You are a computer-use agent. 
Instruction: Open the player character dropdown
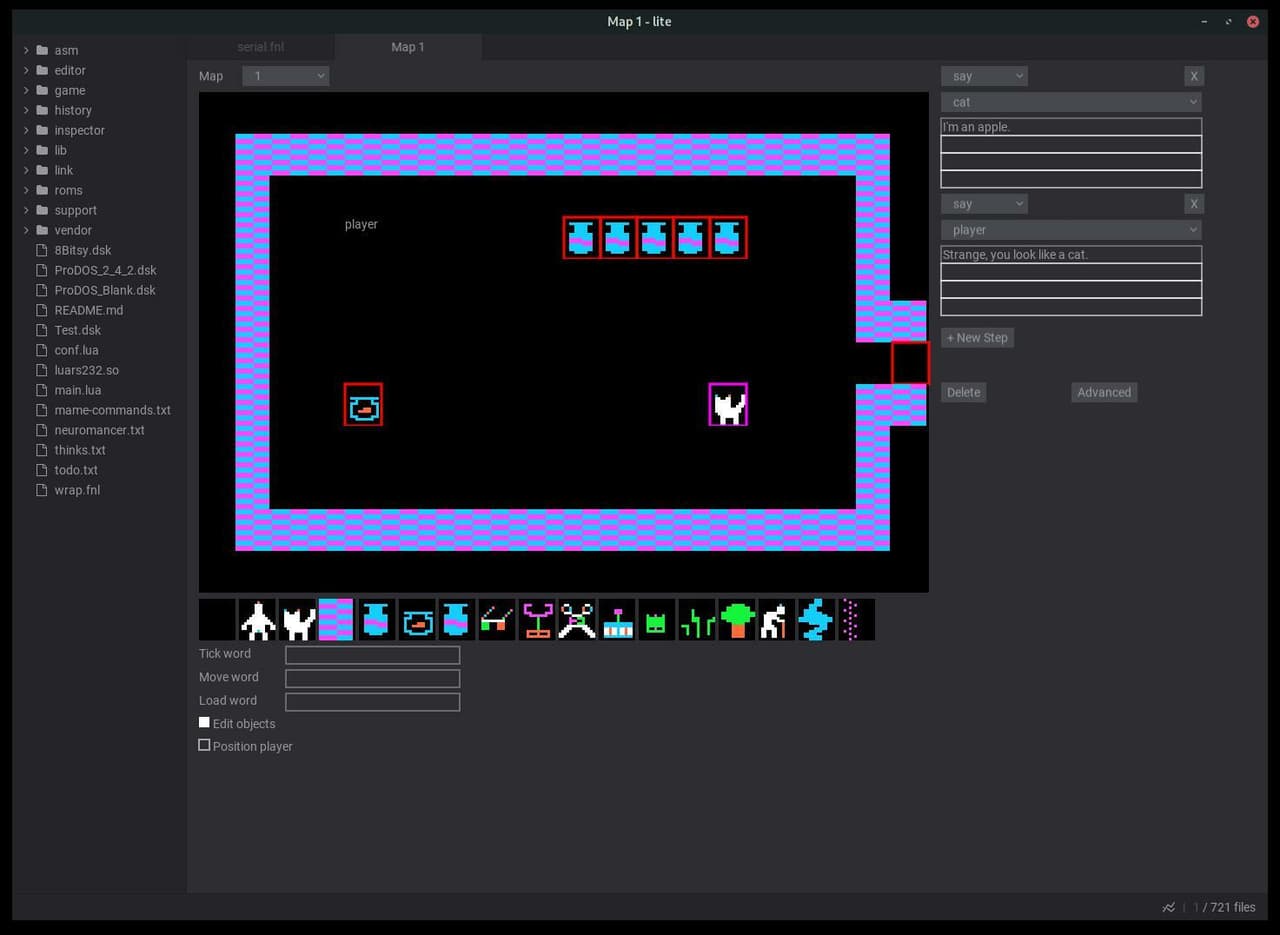click(1071, 230)
